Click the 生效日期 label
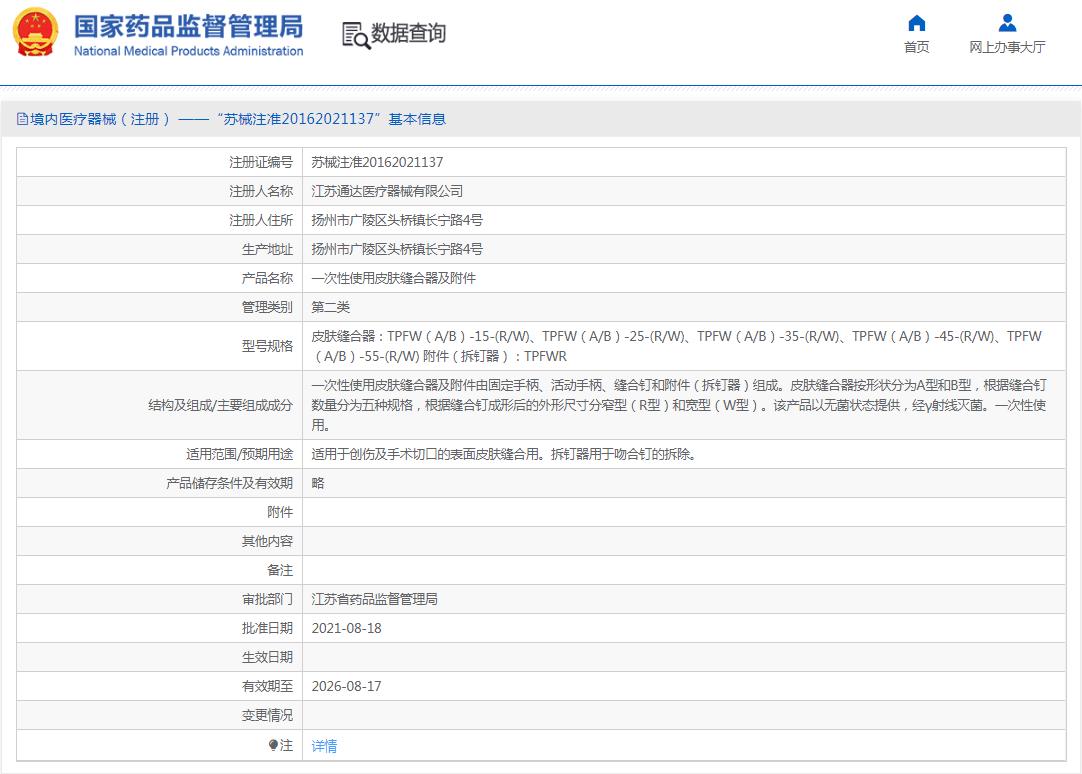 267,657
